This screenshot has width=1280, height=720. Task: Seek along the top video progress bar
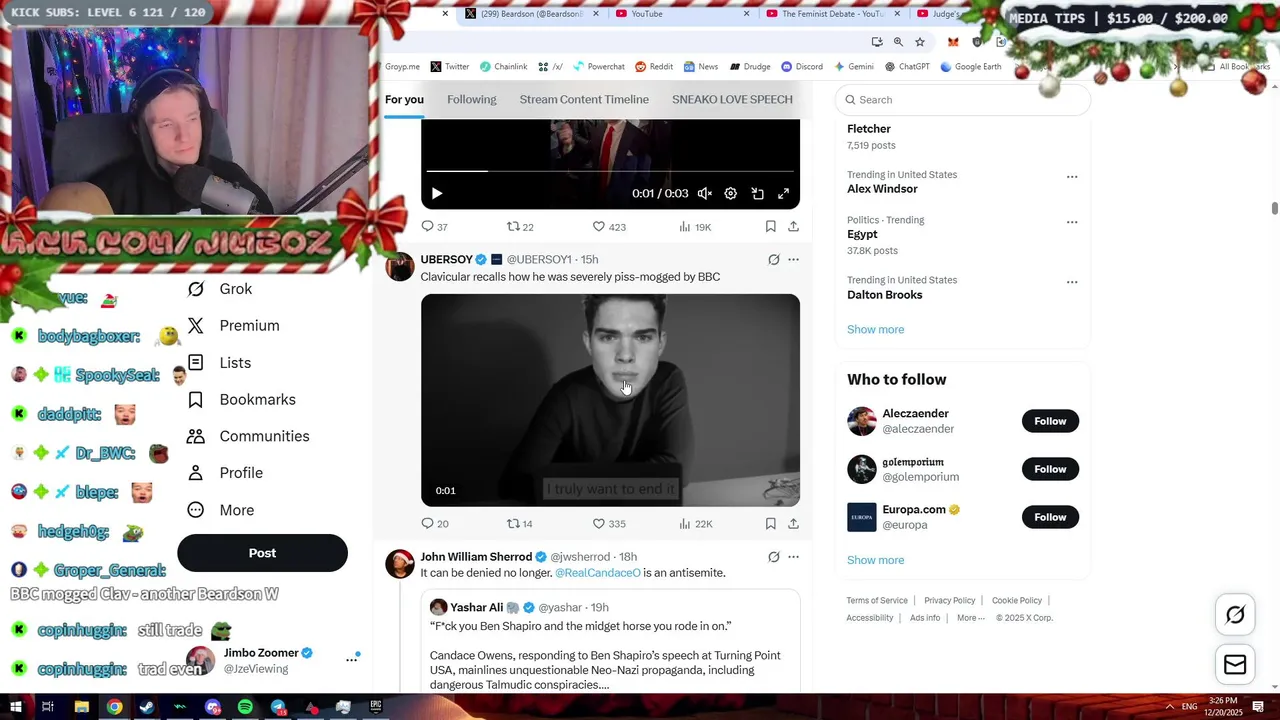(610, 172)
